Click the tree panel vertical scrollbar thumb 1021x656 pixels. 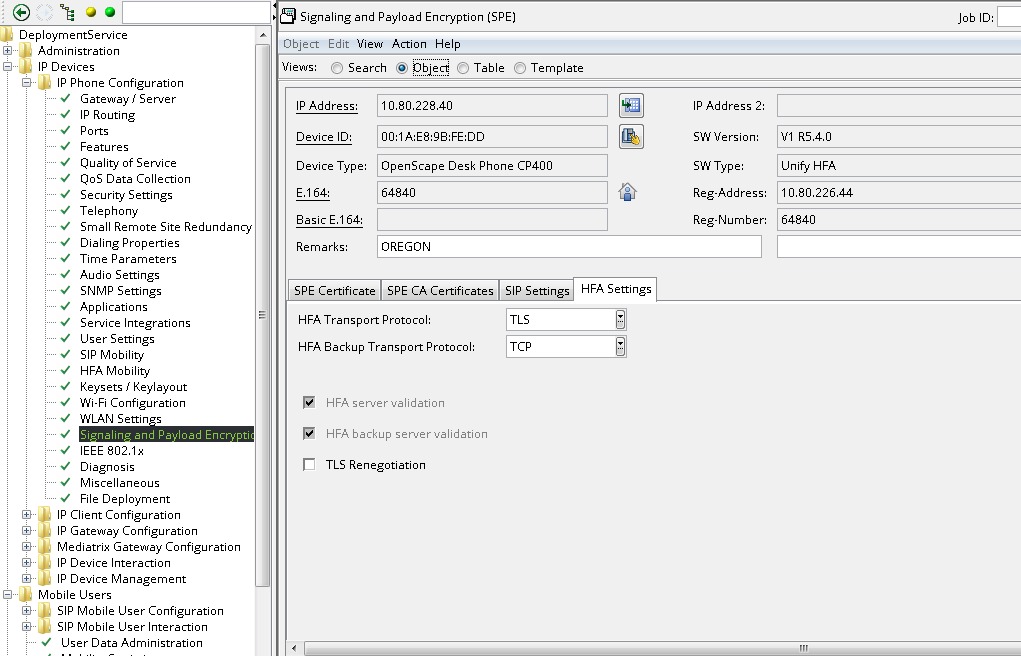(x=262, y=315)
